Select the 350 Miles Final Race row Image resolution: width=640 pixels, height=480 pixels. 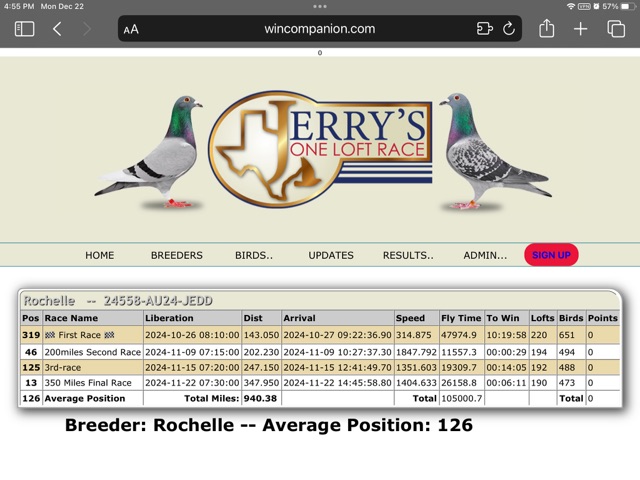[88, 383]
